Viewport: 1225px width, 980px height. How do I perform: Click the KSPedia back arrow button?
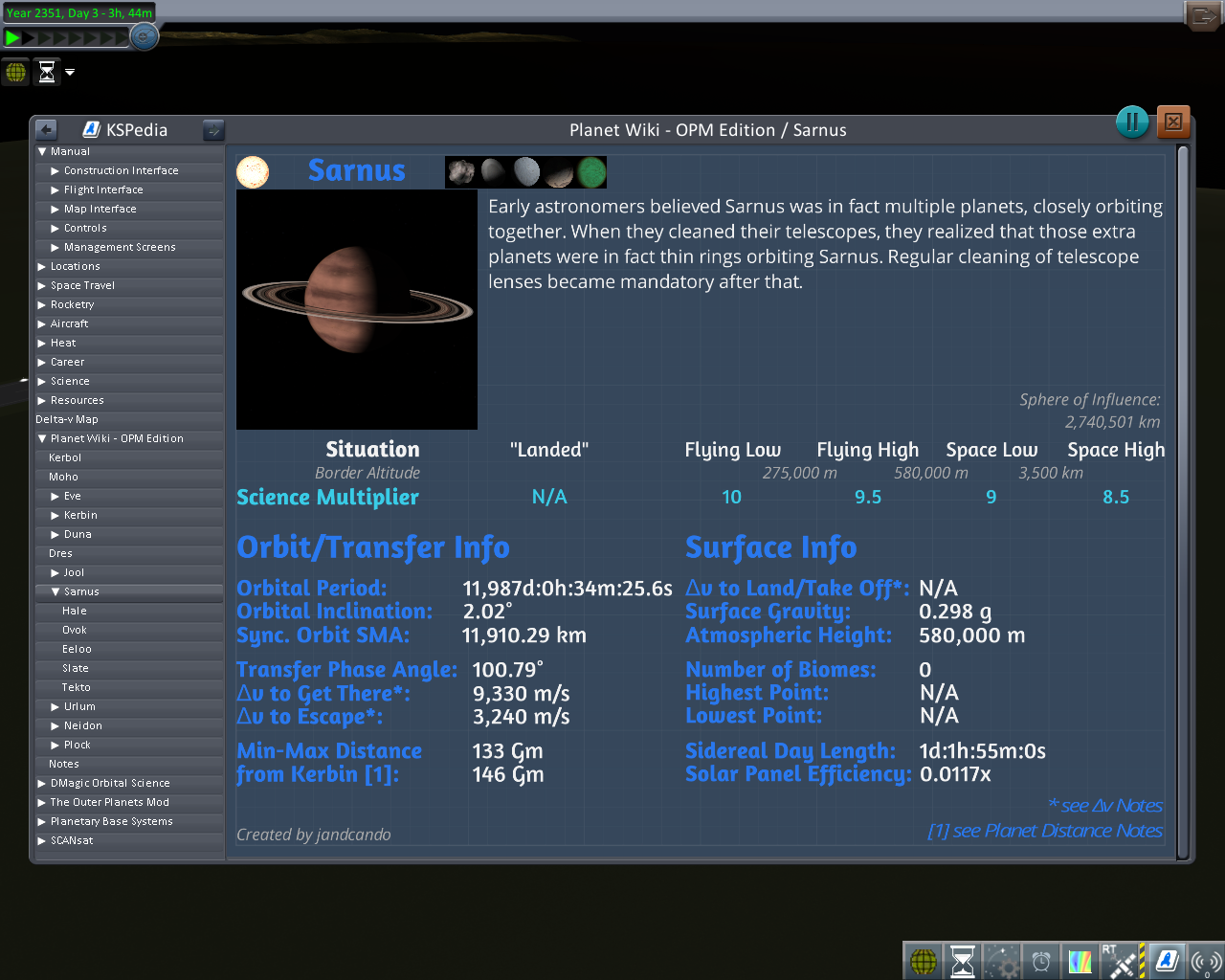(x=46, y=130)
